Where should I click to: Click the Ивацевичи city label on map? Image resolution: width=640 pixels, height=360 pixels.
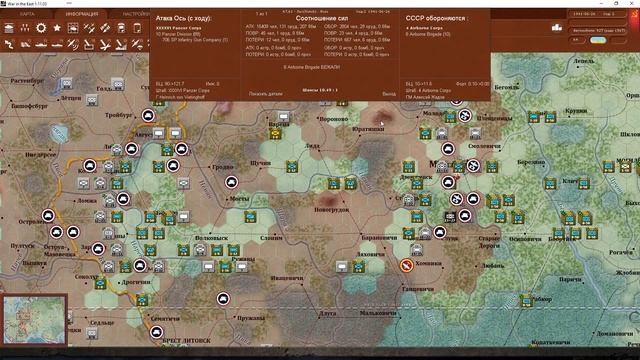click(287, 278)
